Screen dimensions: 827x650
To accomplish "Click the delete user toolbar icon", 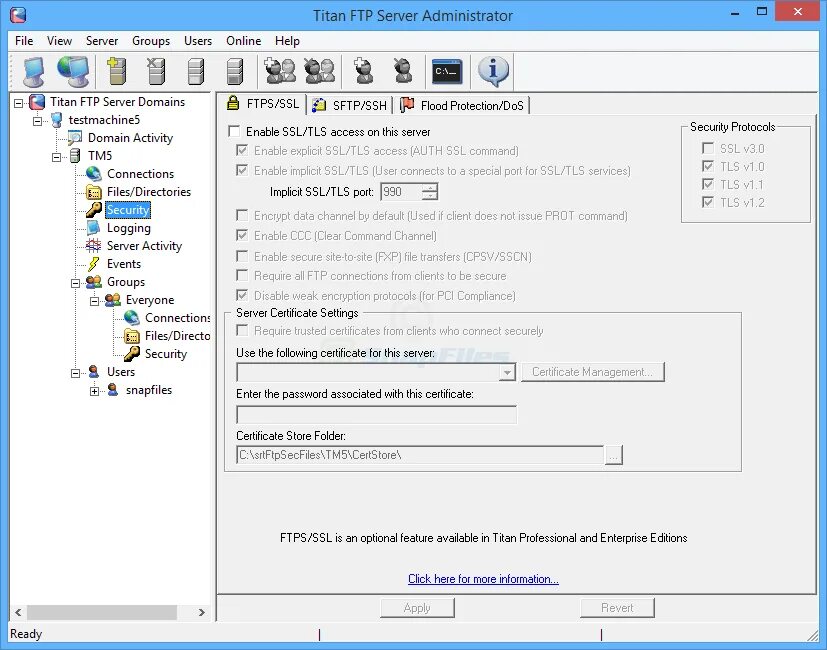I will (x=402, y=71).
